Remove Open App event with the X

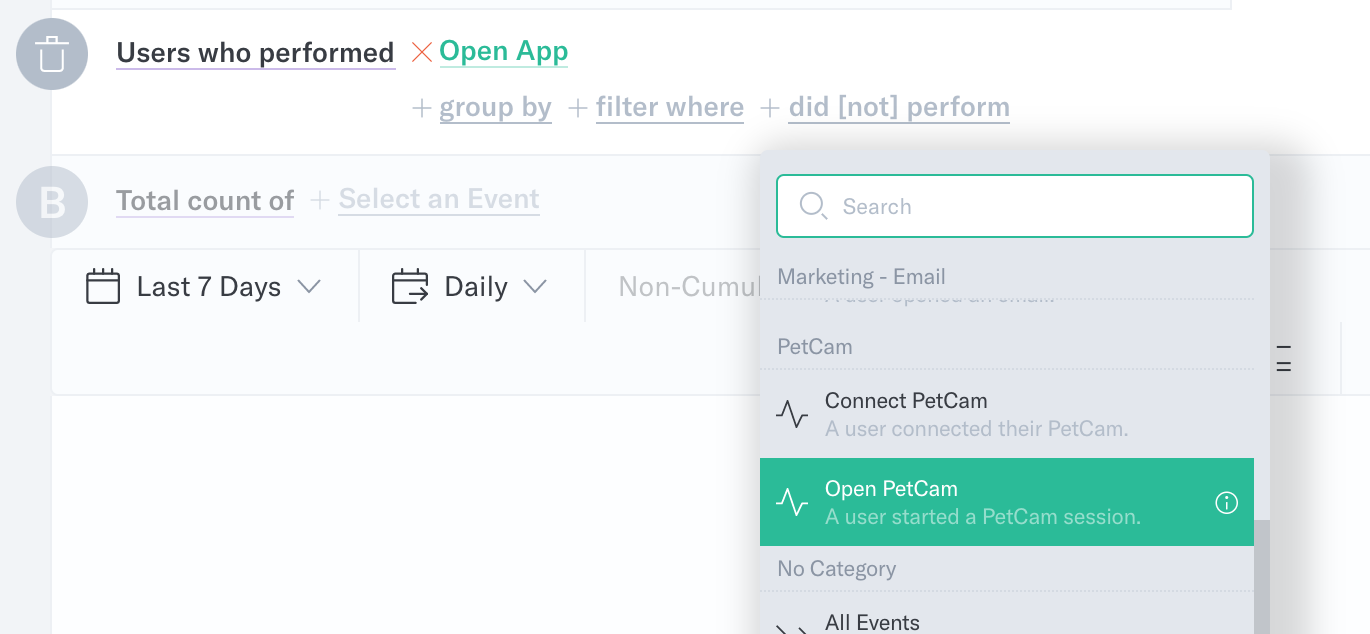[422, 52]
